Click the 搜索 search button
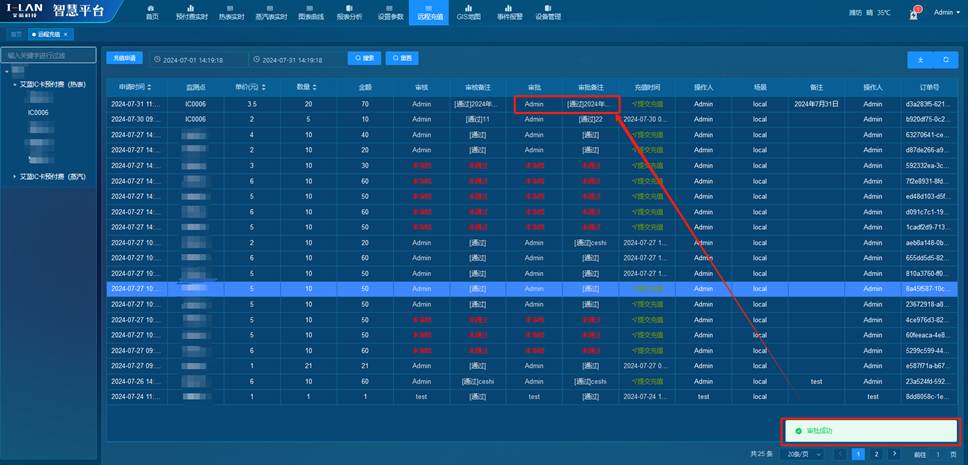Screen dimensions: 968x465 pyautogui.click(x=365, y=59)
